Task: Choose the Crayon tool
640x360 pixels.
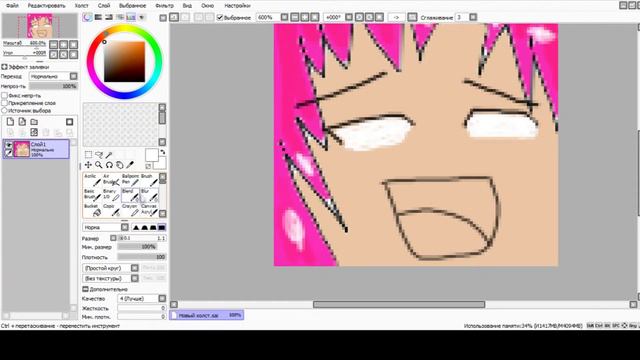Action: click(x=130, y=210)
